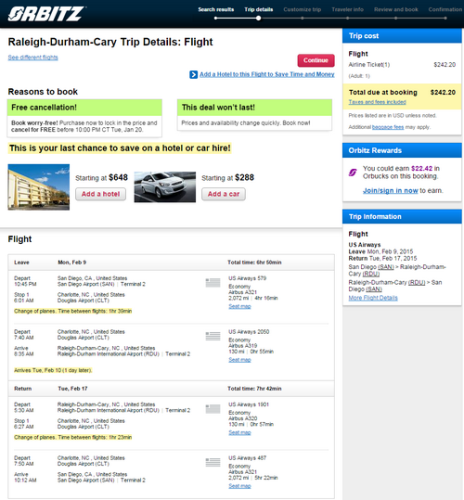Open Taxes and fees included link
The height and width of the screenshot is (500, 464).
377,102
